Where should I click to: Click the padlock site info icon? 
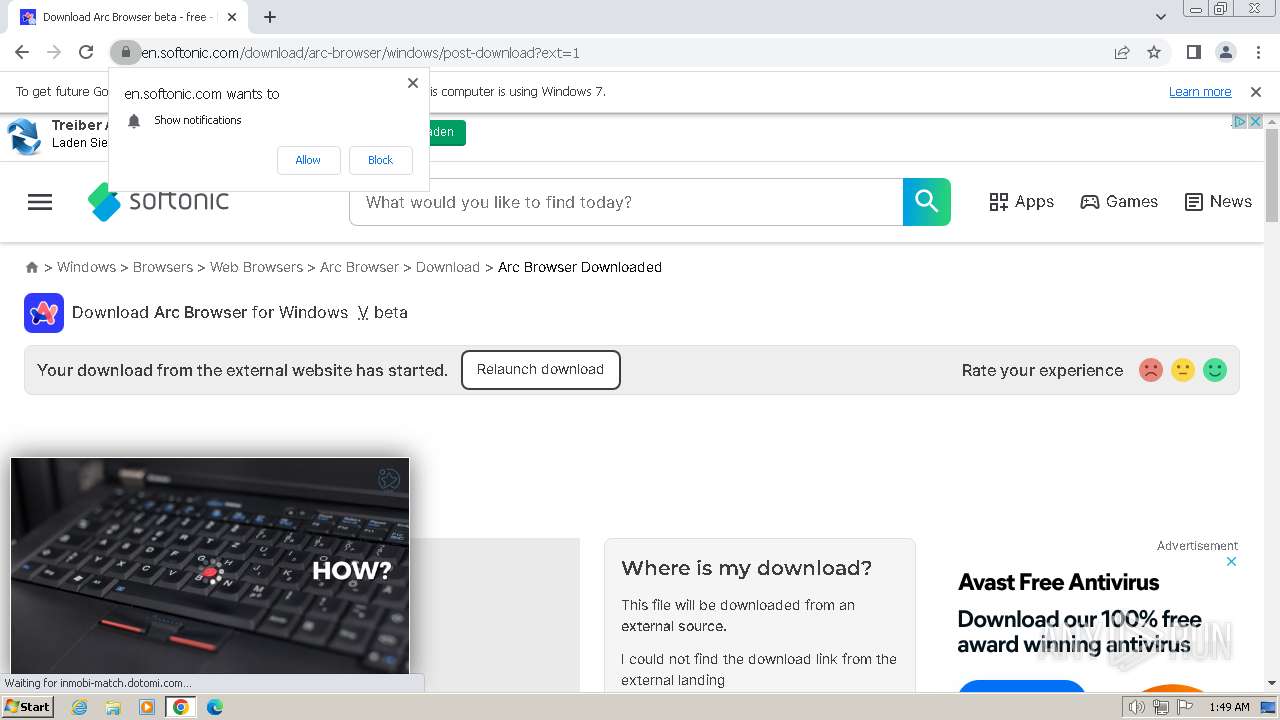[125, 53]
